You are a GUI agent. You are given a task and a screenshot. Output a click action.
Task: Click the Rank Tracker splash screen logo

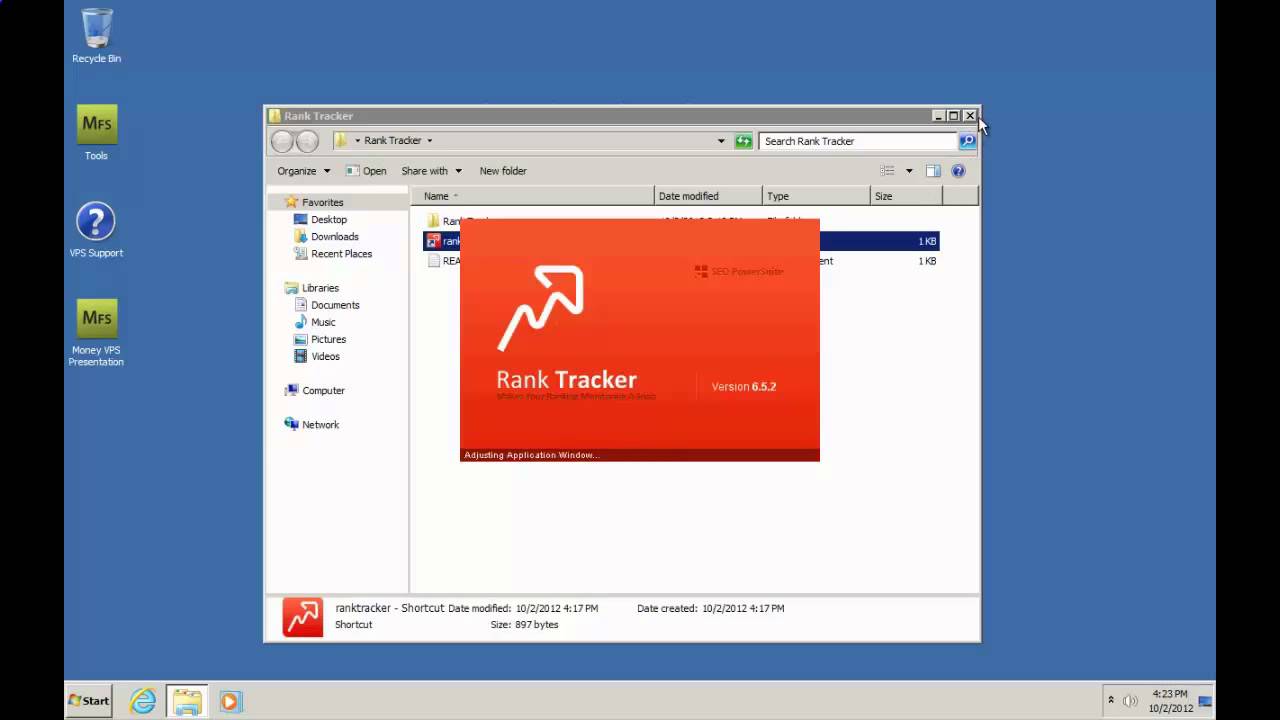tap(541, 307)
